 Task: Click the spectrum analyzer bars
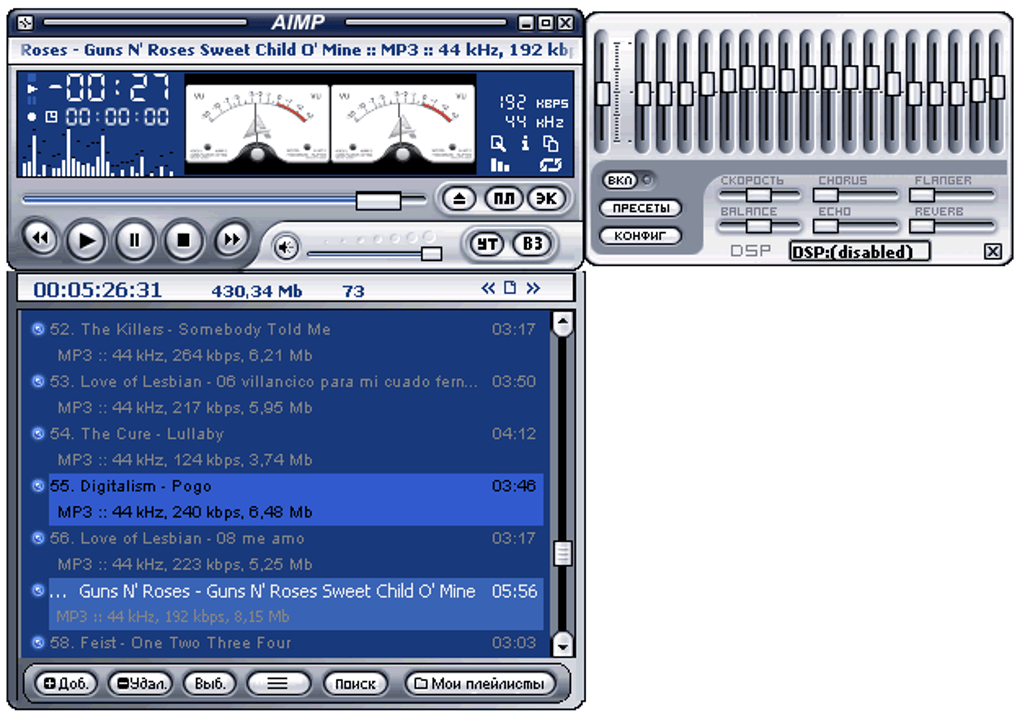[x=98, y=153]
